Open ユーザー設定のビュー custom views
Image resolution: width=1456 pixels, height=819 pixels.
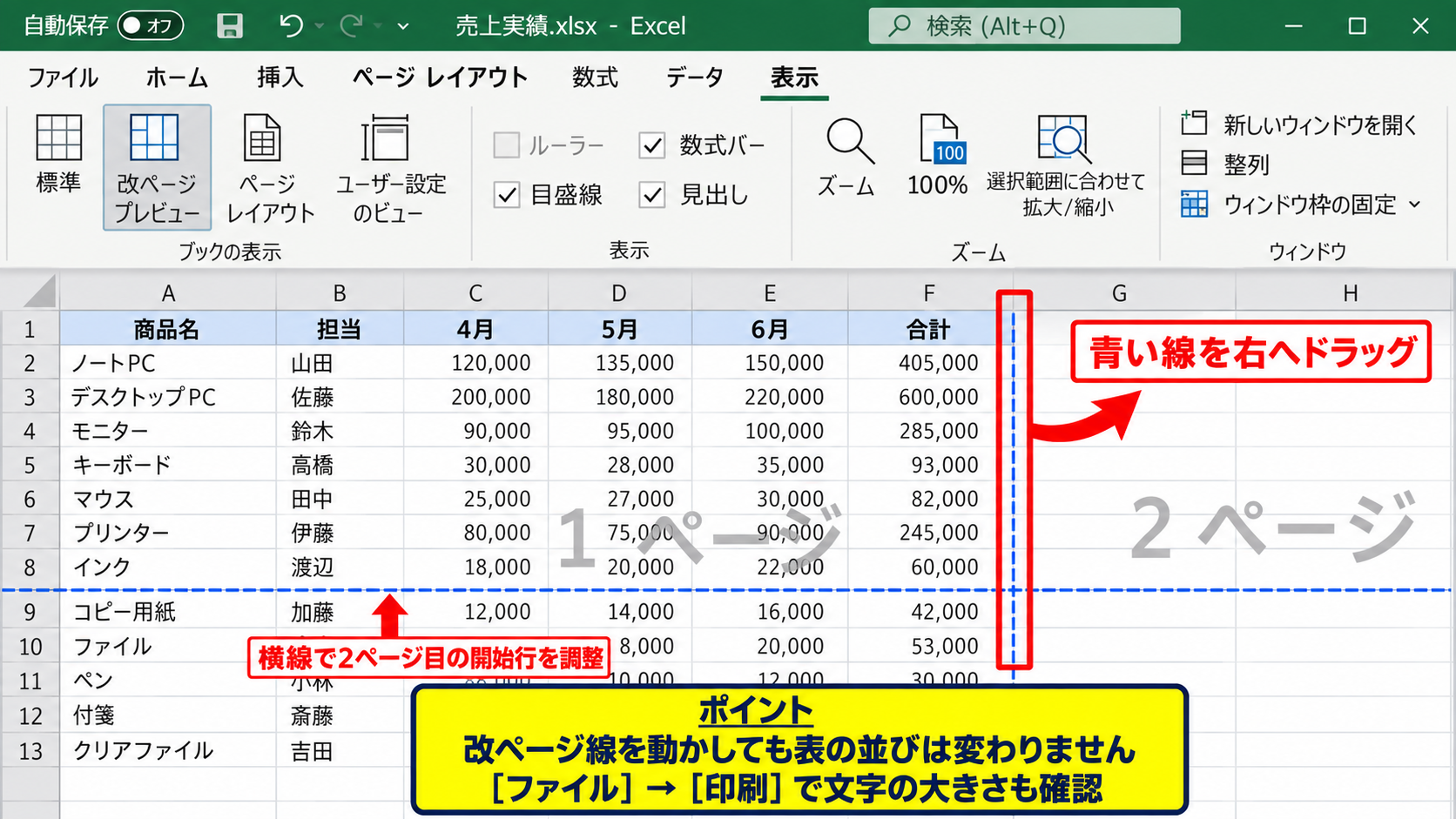point(389,169)
